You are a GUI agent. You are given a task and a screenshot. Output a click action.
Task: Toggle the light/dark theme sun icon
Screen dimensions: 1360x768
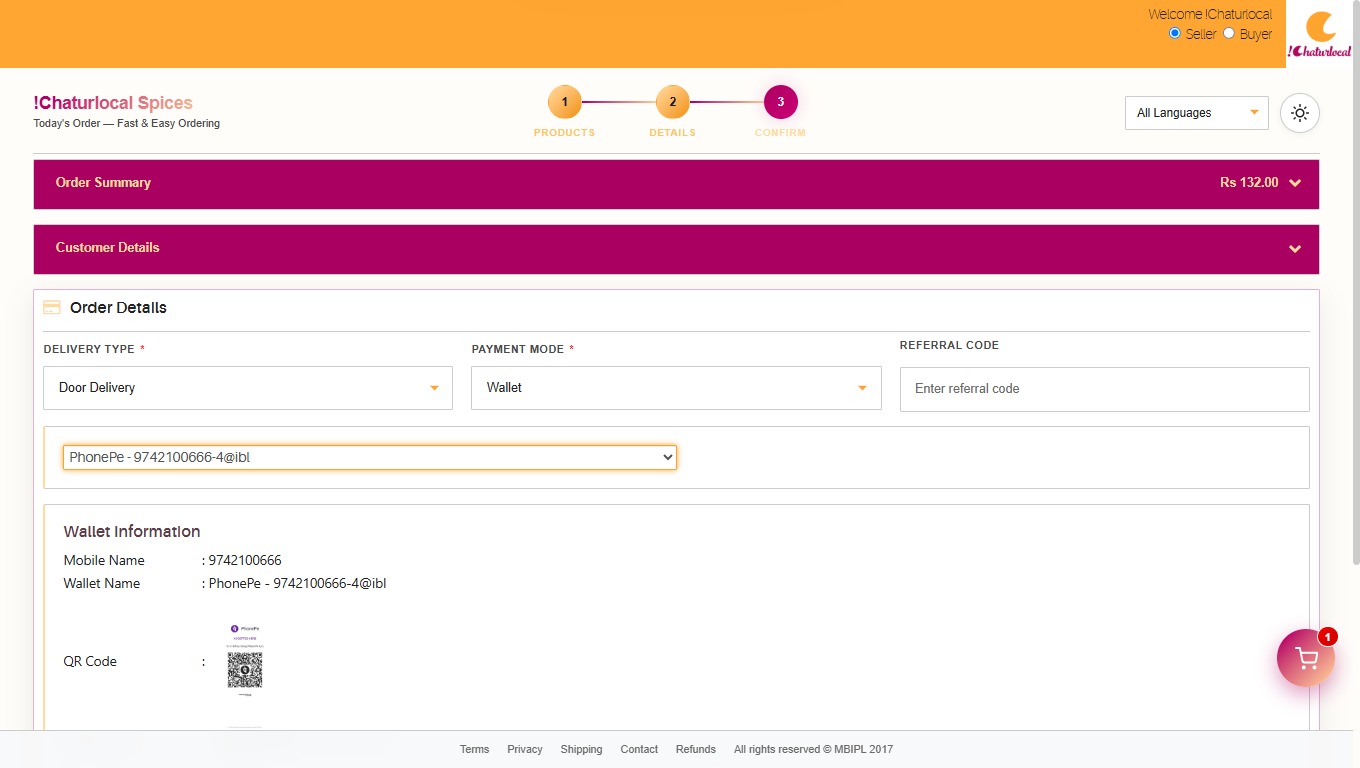(x=1300, y=113)
